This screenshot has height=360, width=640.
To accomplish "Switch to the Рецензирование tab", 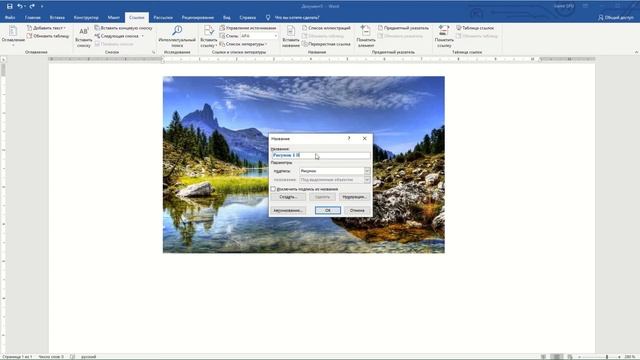I will point(198,18).
